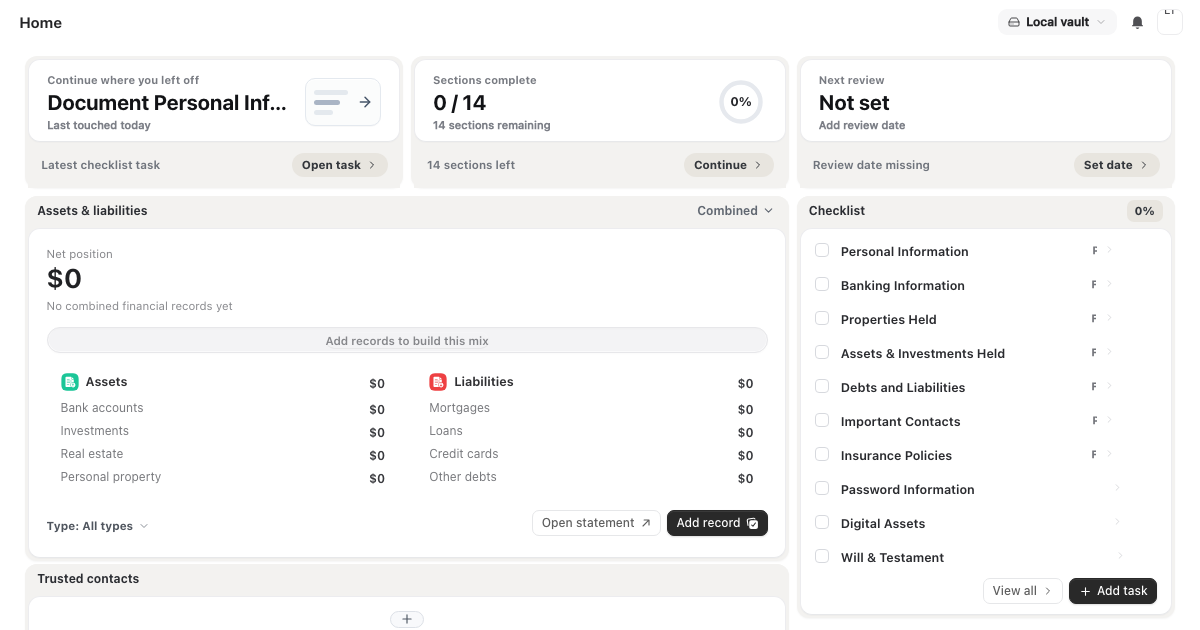Screen dimensions: 1200x630
Task: Click the 14 sections remaining text
Action: pos(492,126)
